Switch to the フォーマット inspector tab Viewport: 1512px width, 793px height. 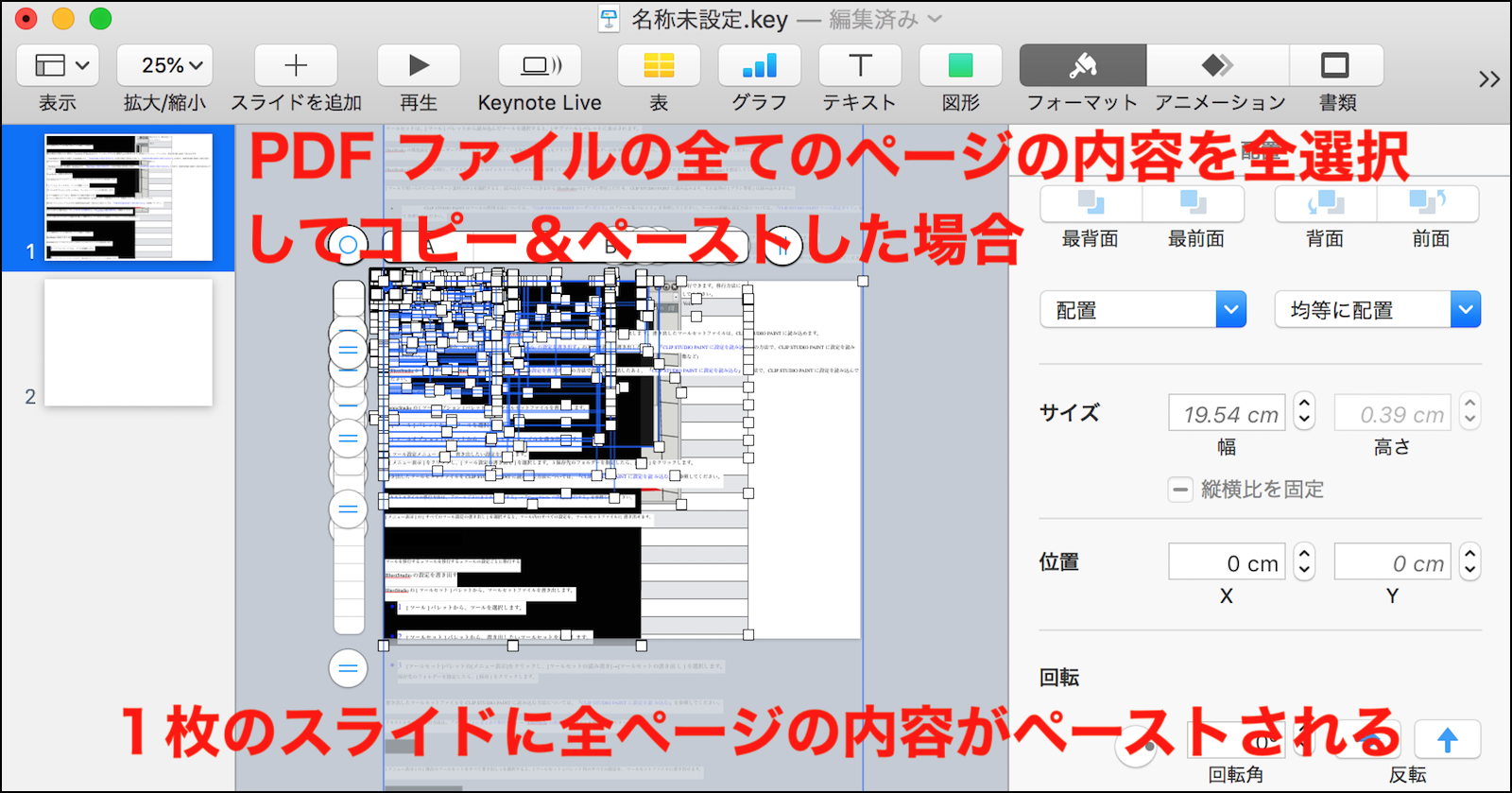(1083, 65)
